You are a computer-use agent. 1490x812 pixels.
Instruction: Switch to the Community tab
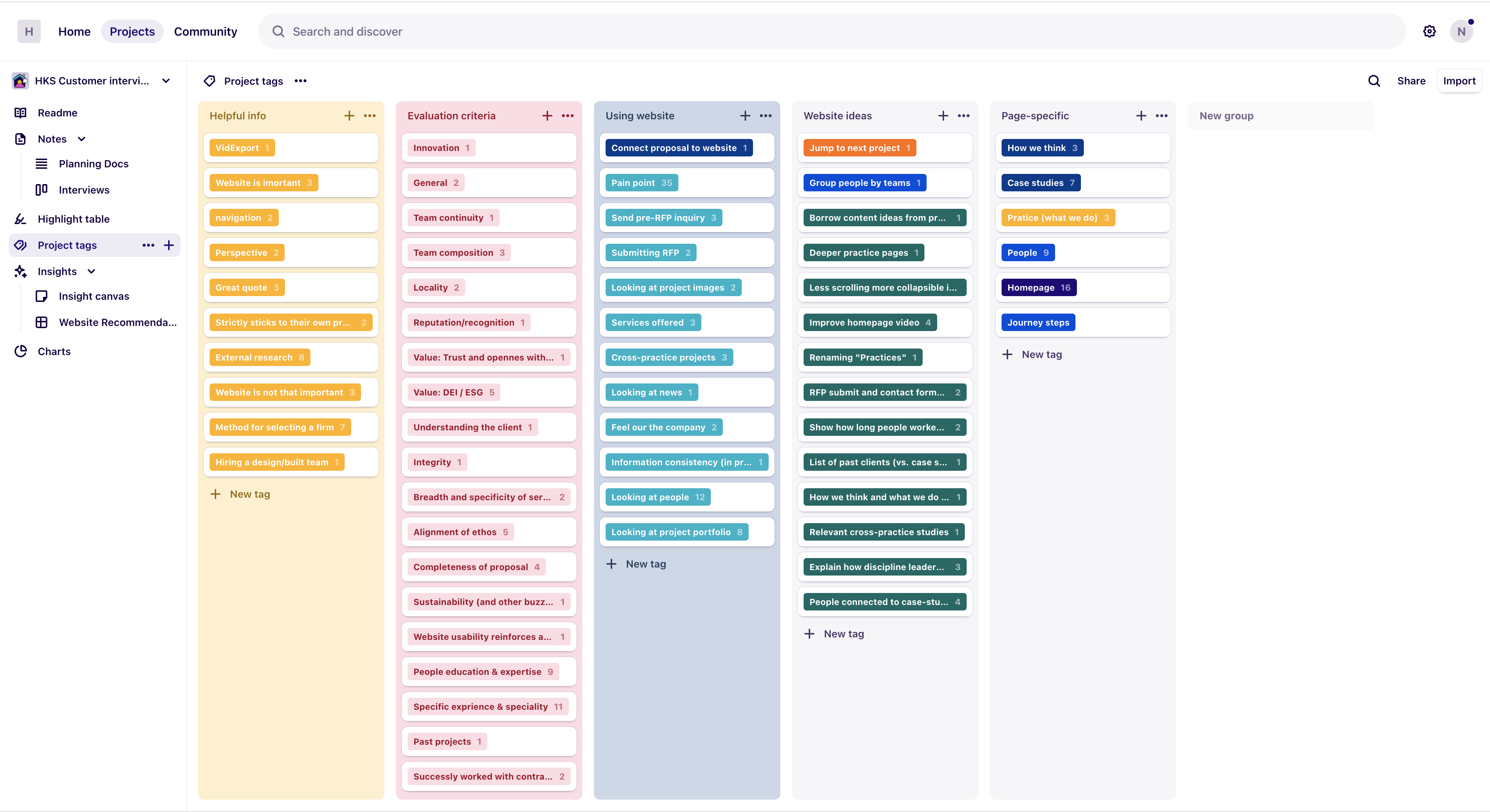(205, 32)
